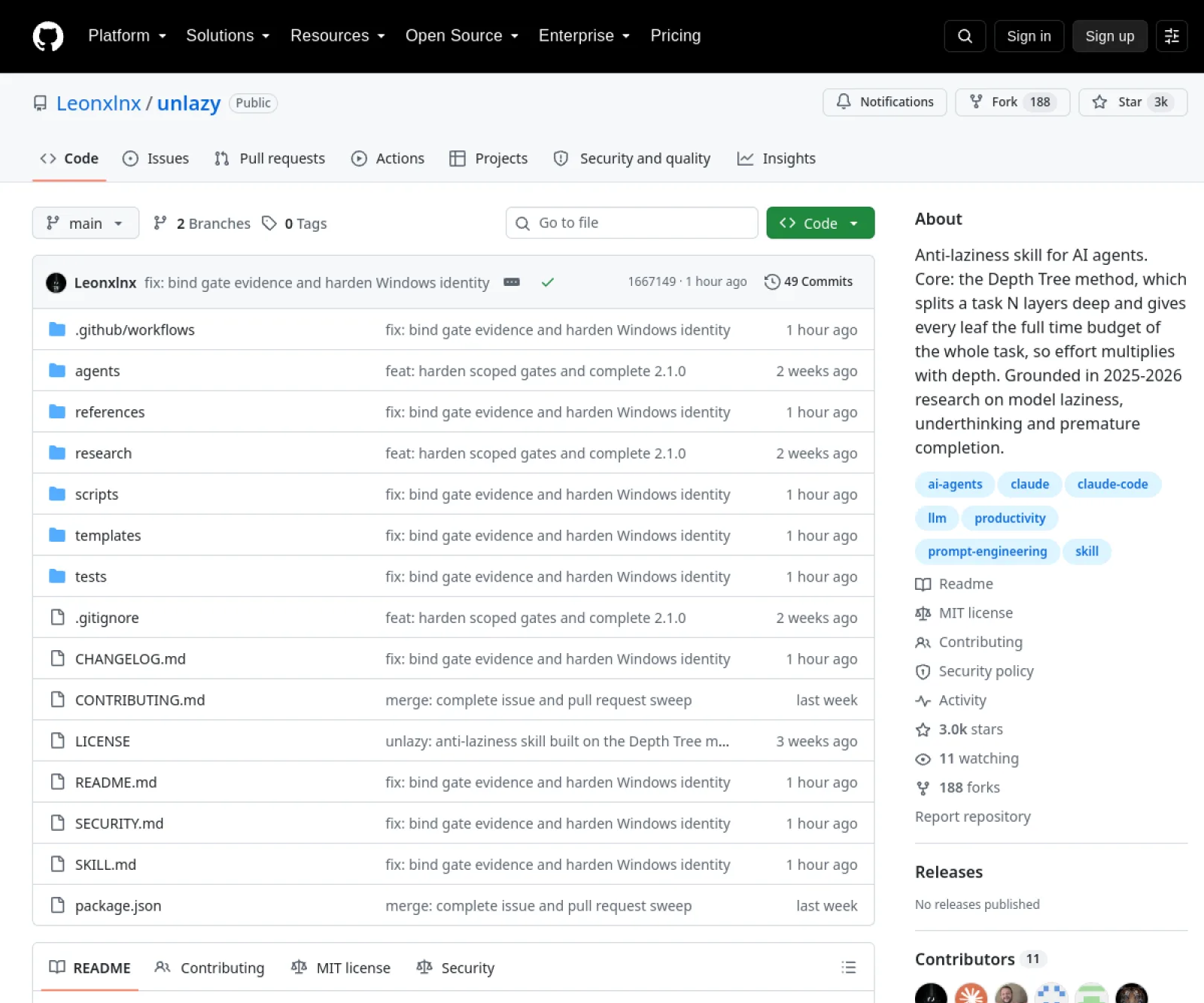Screen dimensions: 1204x1003
Task: Switch to the Issues tab
Action: 156,159
